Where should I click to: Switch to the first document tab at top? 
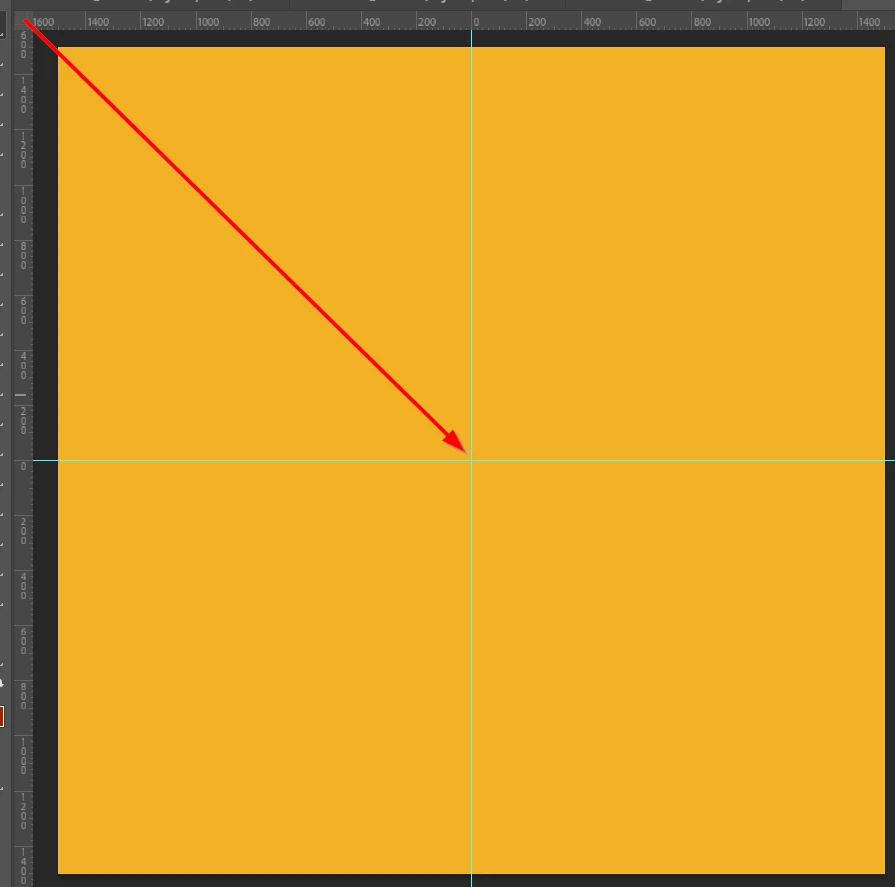point(151,4)
